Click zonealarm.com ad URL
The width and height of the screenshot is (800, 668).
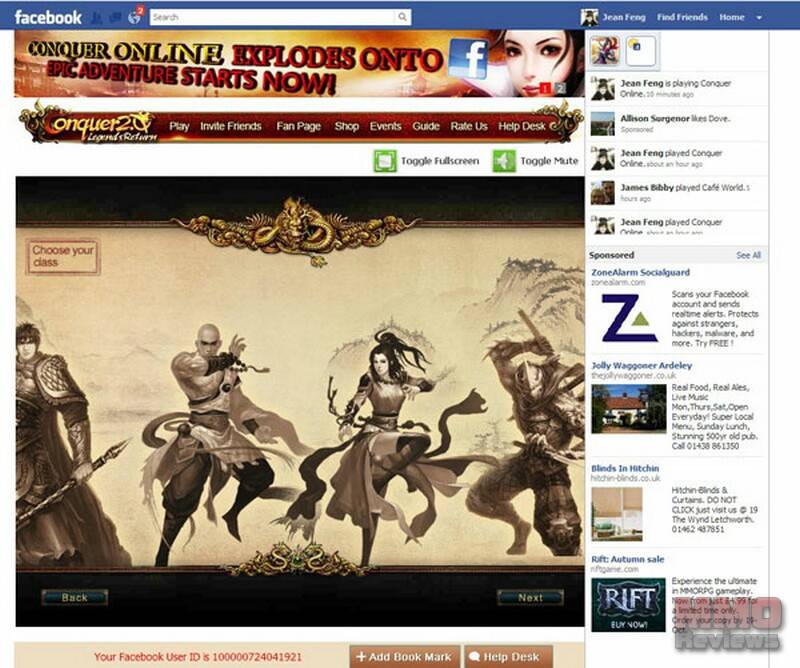[x=618, y=282]
